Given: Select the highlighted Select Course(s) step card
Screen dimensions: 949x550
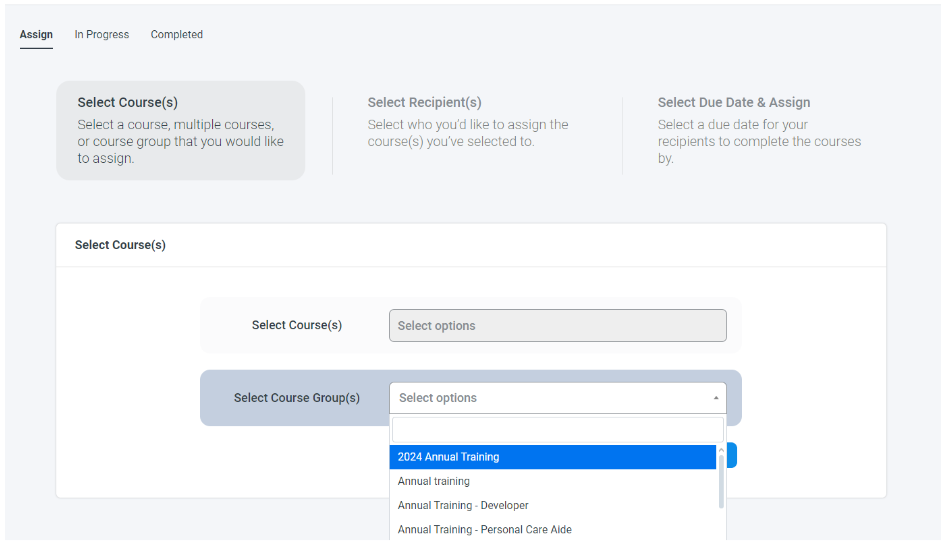Looking at the screenshot, I should tap(180, 130).
